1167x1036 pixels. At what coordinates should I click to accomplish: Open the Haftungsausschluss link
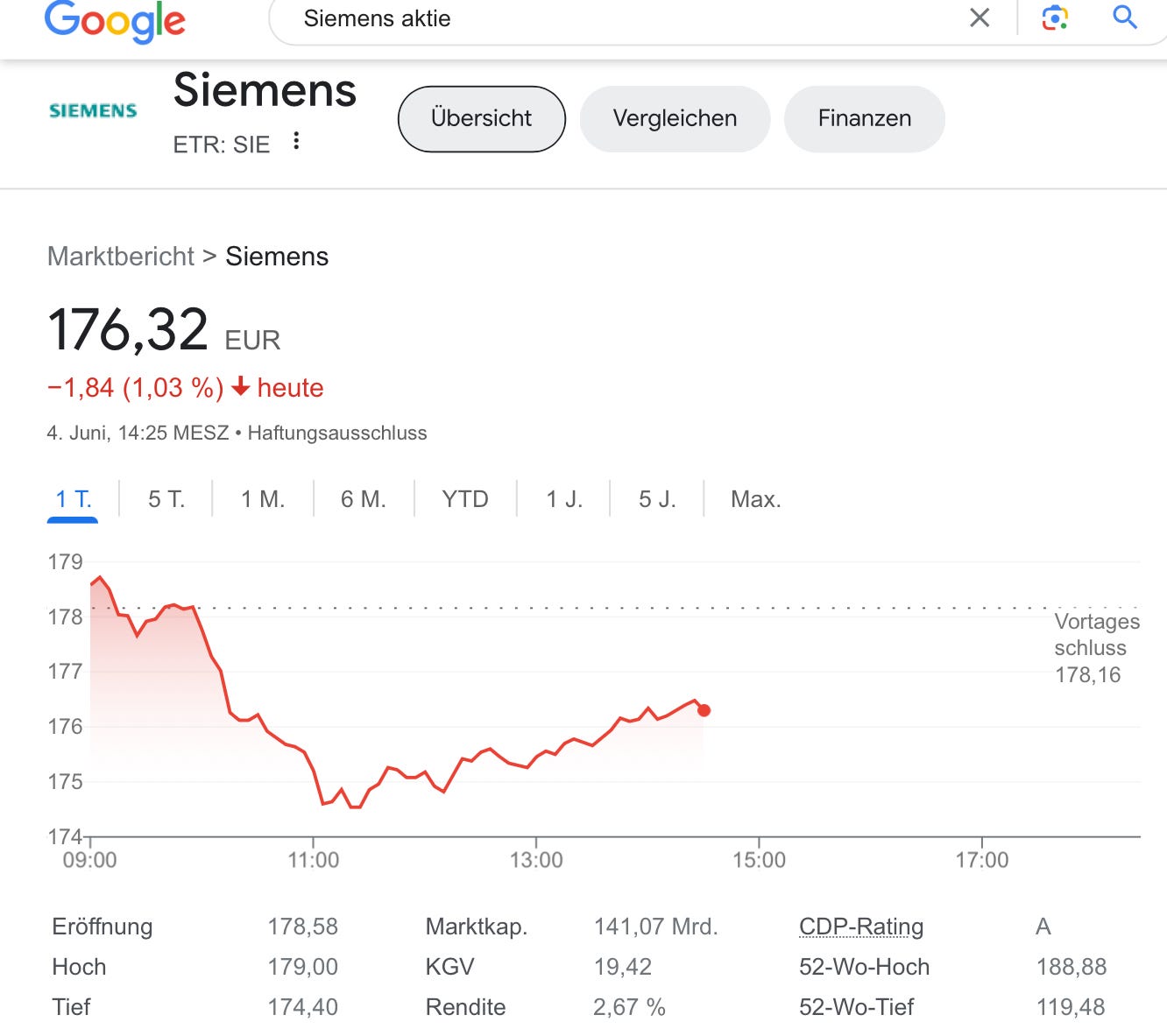click(337, 433)
